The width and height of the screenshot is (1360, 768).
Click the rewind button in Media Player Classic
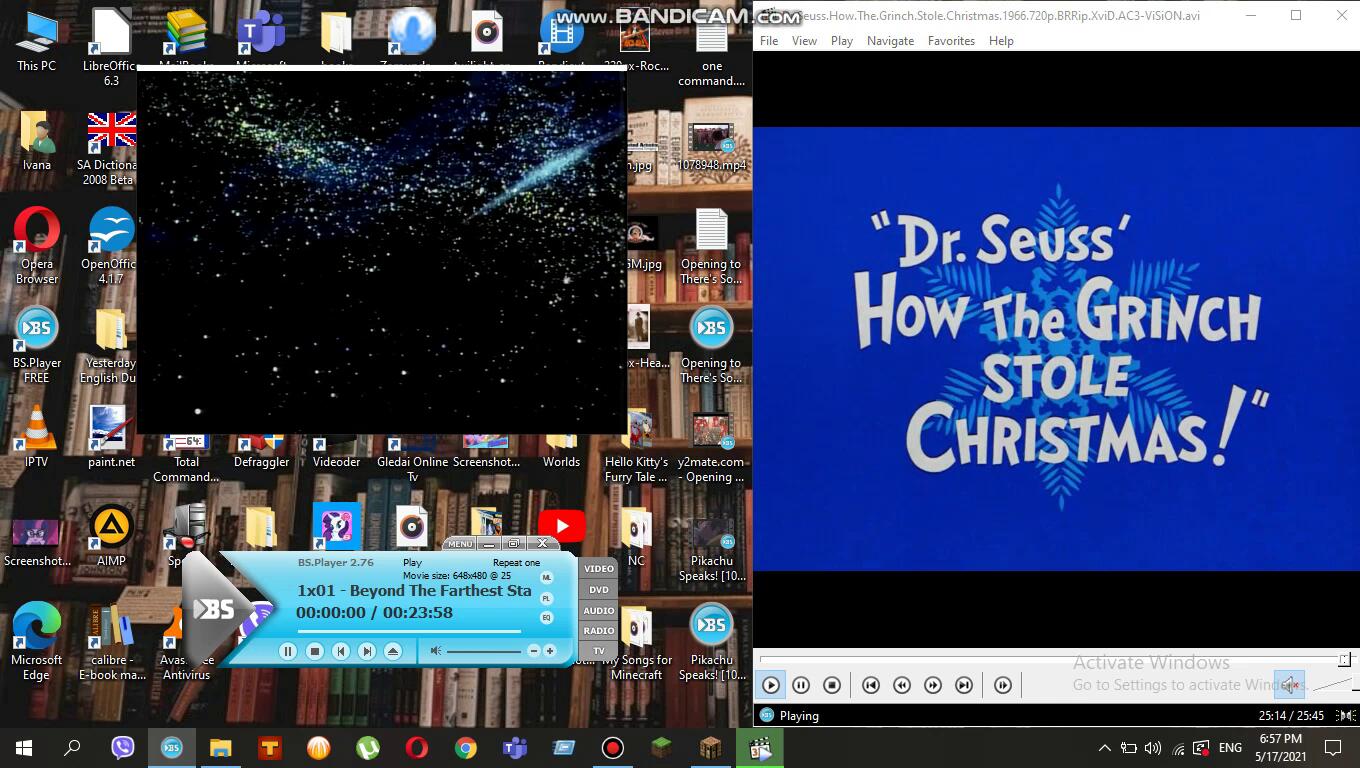[902, 685]
